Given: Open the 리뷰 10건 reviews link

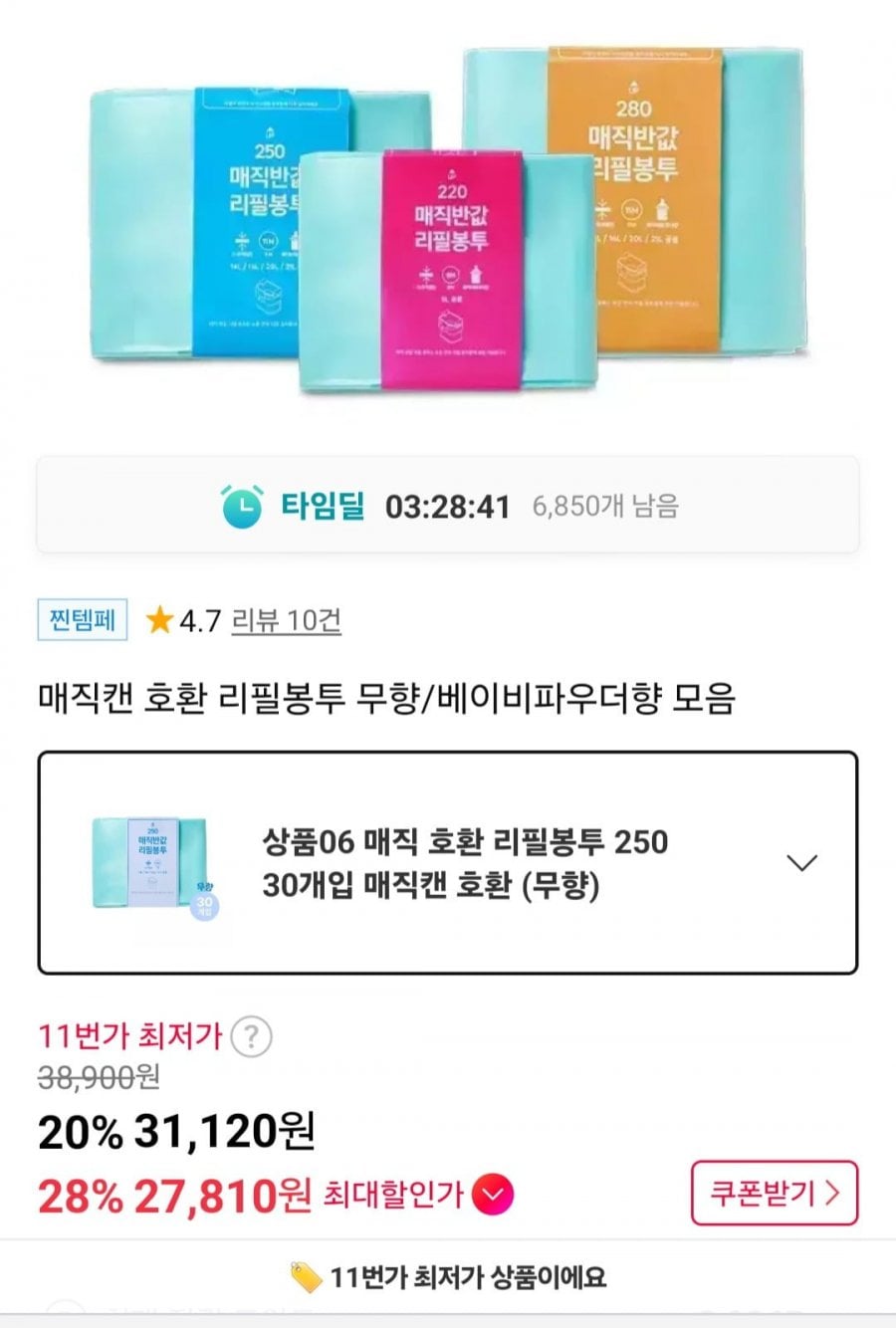Looking at the screenshot, I should [x=287, y=621].
